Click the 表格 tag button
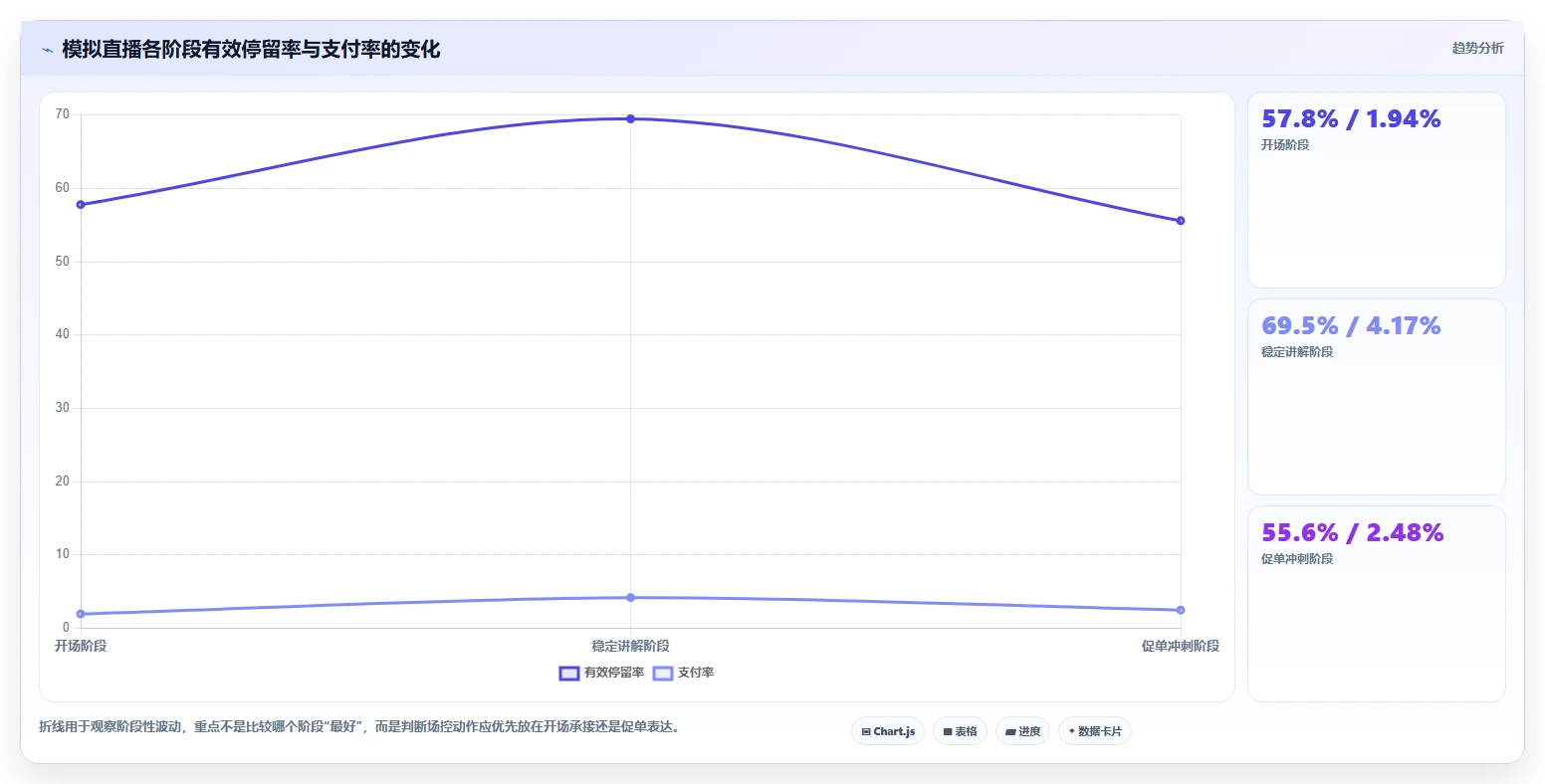 pos(960,731)
